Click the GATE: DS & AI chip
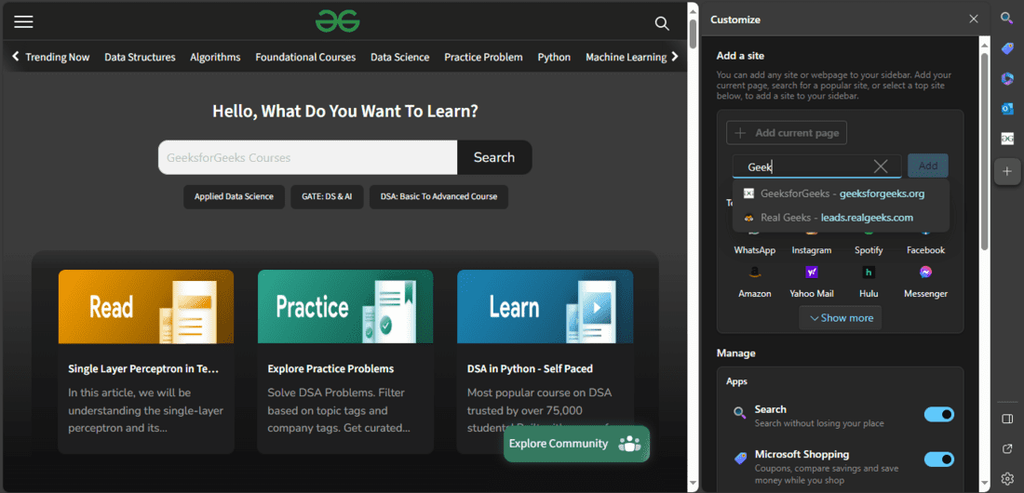Viewport: 1024px width, 493px height. click(x=327, y=197)
